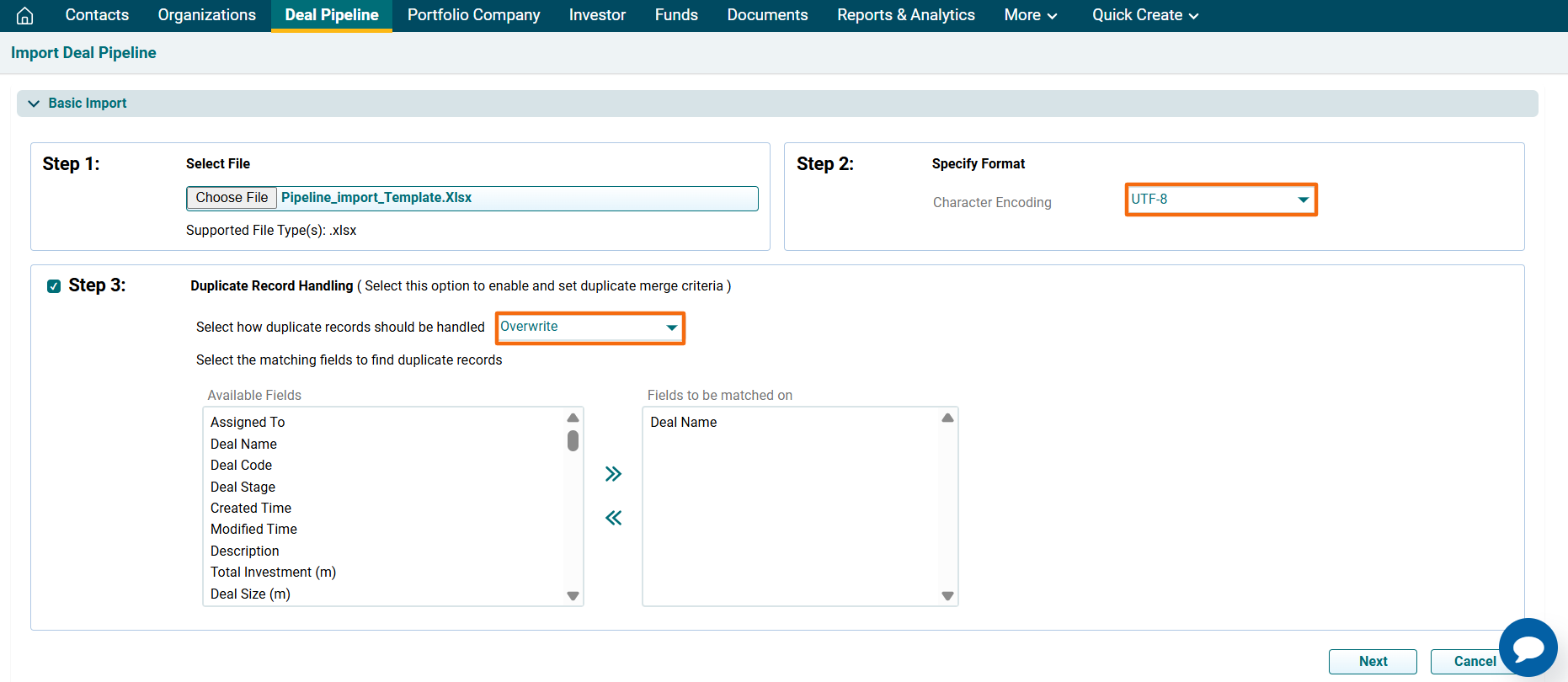
Task: Switch to Reports & Analytics tab
Action: [905, 15]
